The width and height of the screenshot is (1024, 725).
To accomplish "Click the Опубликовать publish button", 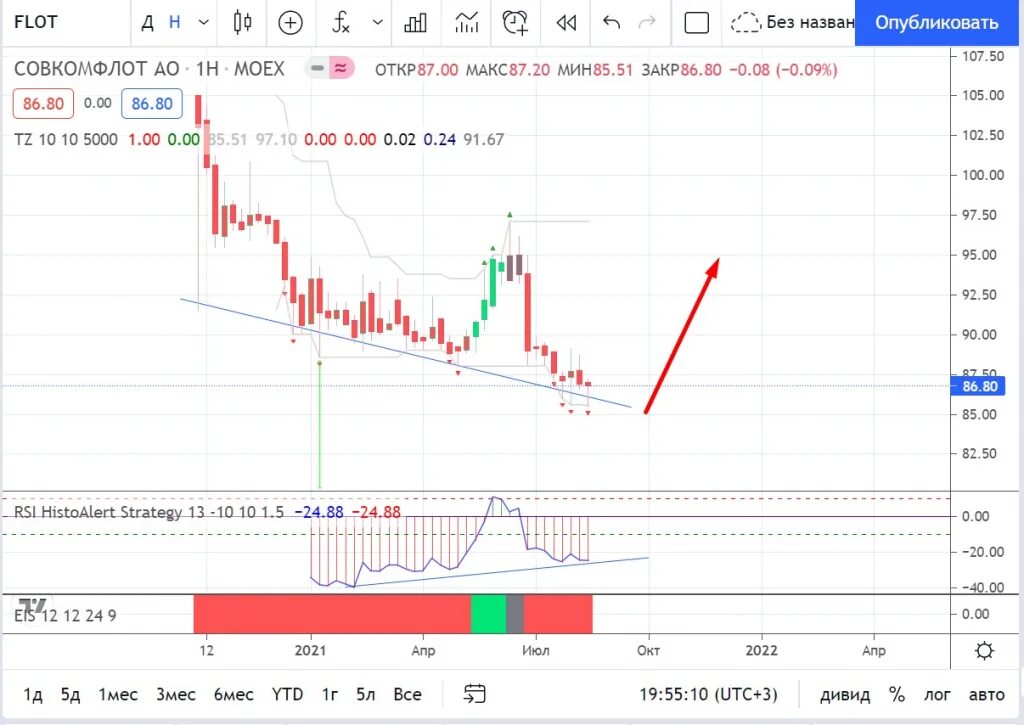I will (x=936, y=23).
